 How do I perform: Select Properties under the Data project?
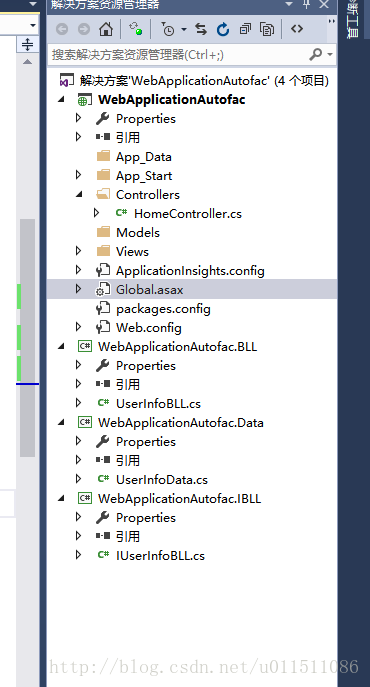pos(146,442)
